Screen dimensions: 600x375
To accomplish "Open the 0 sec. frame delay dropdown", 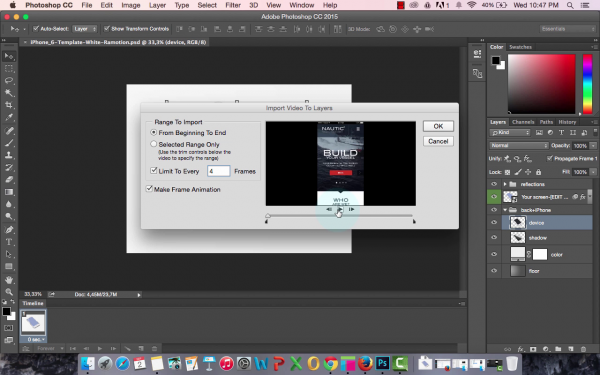I will tap(36, 339).
